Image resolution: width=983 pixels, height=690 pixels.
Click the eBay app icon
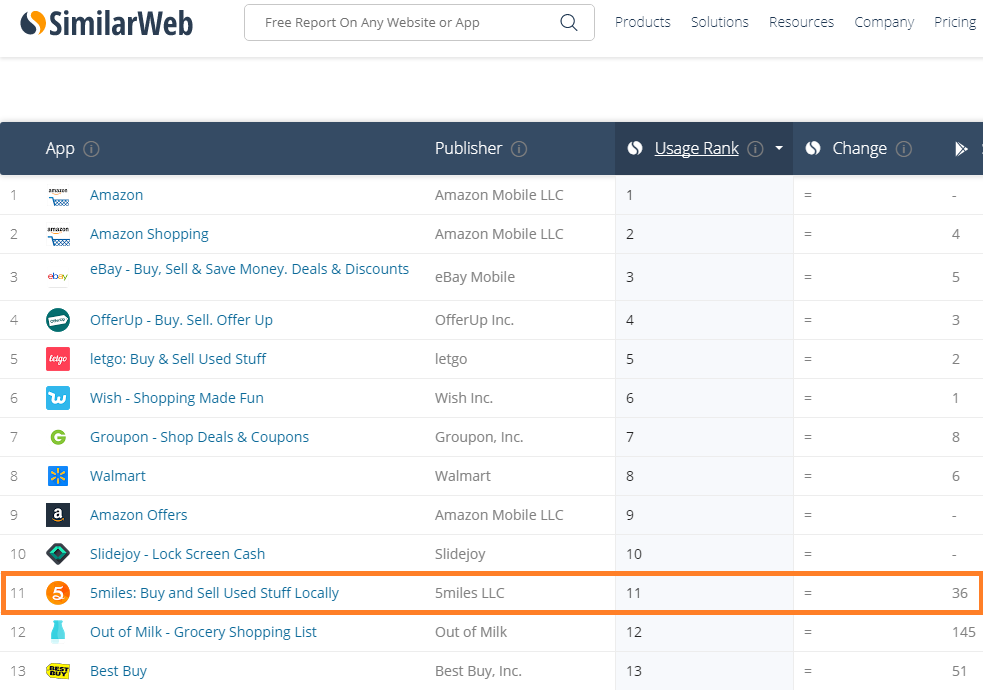[x=58, y=277]
